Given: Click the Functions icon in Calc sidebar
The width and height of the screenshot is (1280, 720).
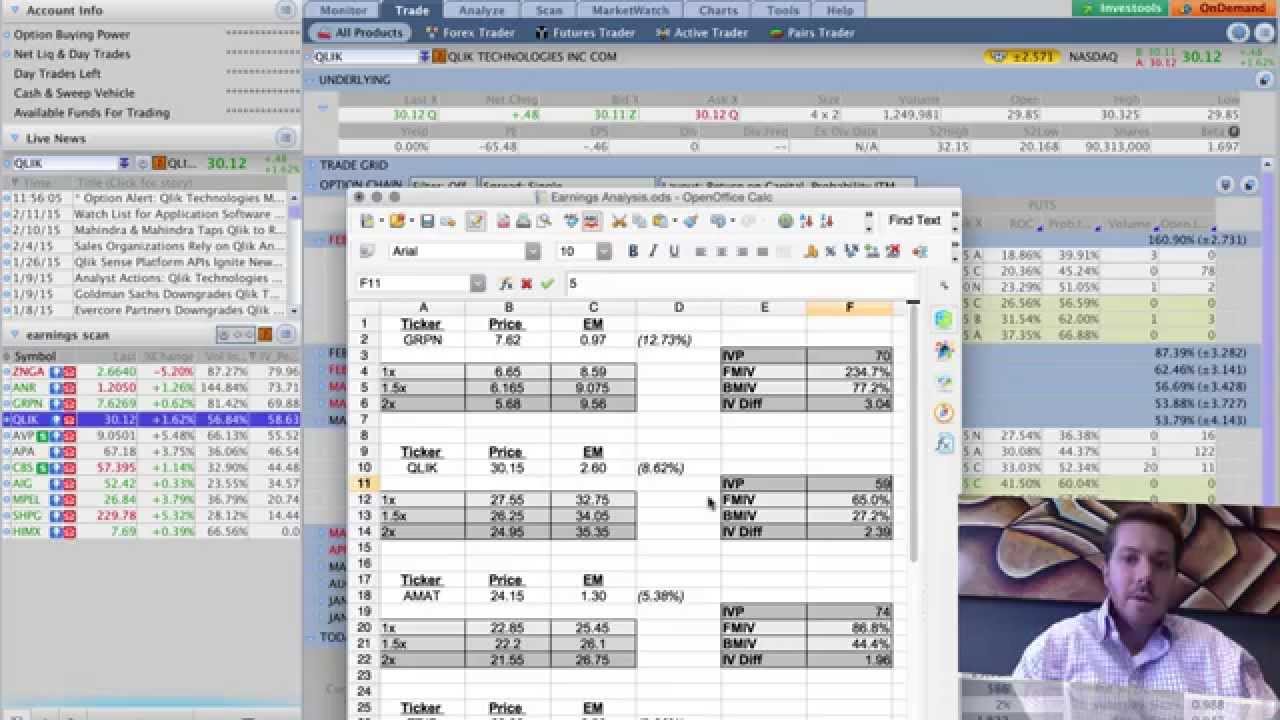Looking at the screenshot, I should coord(944,443).
